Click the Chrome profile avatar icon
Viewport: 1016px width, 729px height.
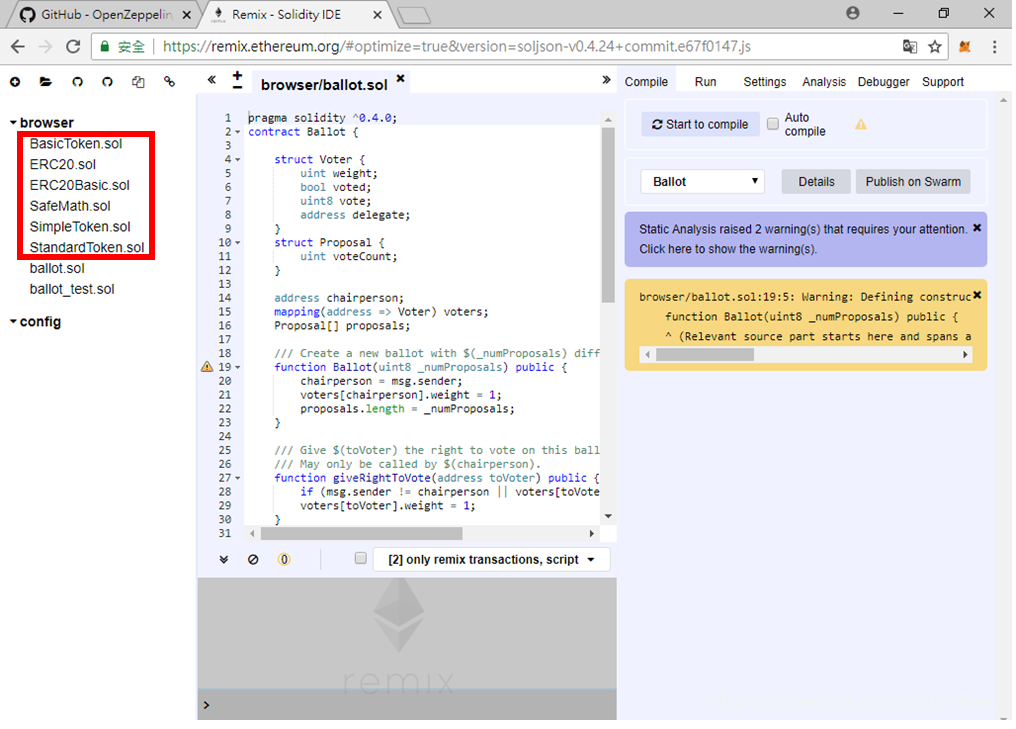853,13
